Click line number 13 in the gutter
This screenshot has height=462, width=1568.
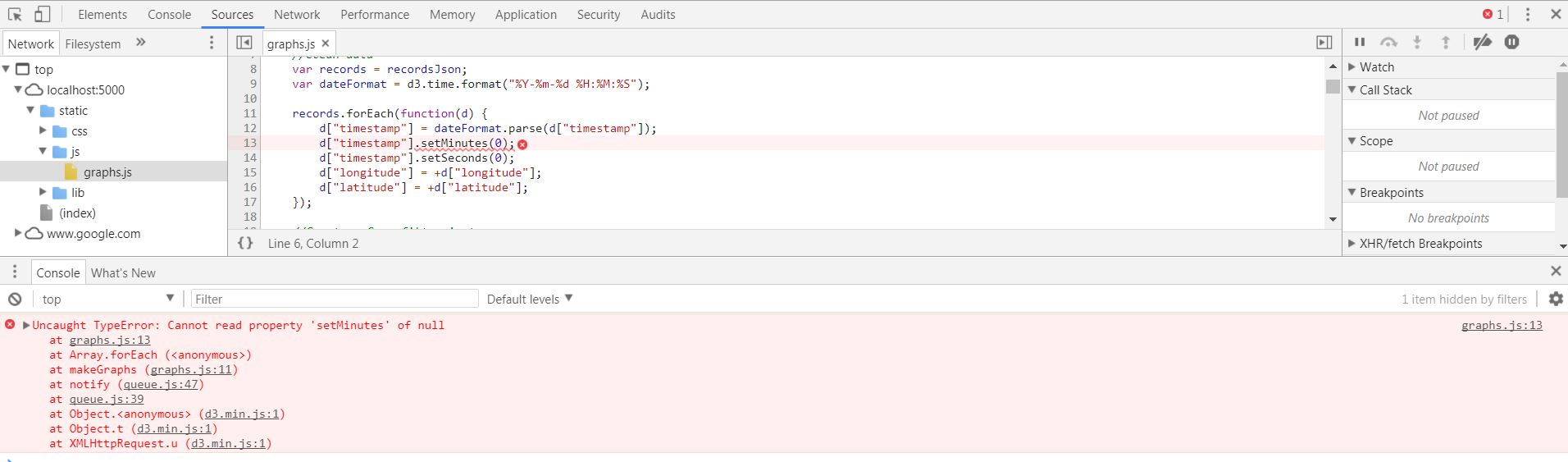(x=249, y=143)
